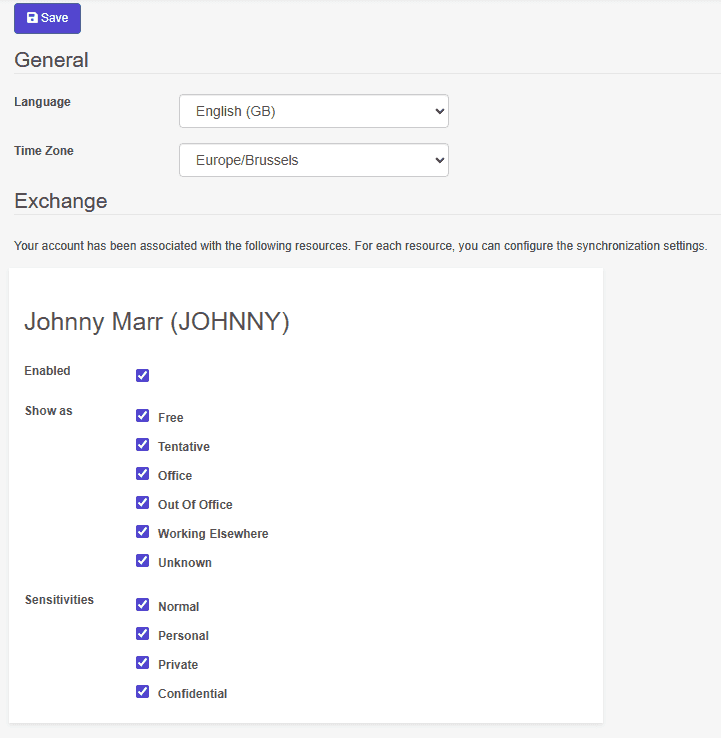Image resolution: width=721 pixels, height=738 pixels.
Task: Click the Enabled label text
Action: (x=47, y=371)
